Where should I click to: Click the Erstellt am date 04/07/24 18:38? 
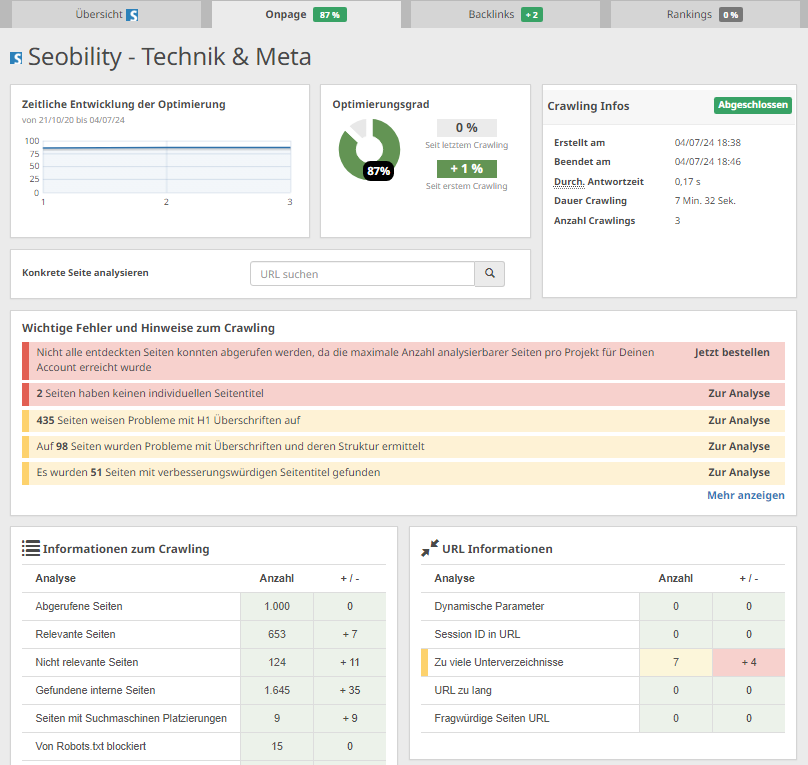point(708,143)
